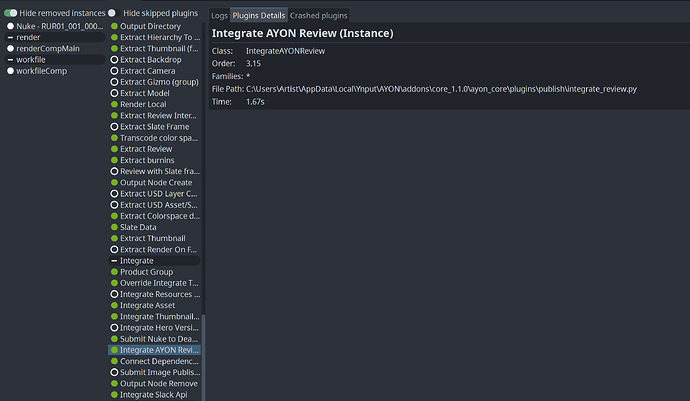
Task: Click status circle of Extract Render On F...
Action: tap(114, 250)
